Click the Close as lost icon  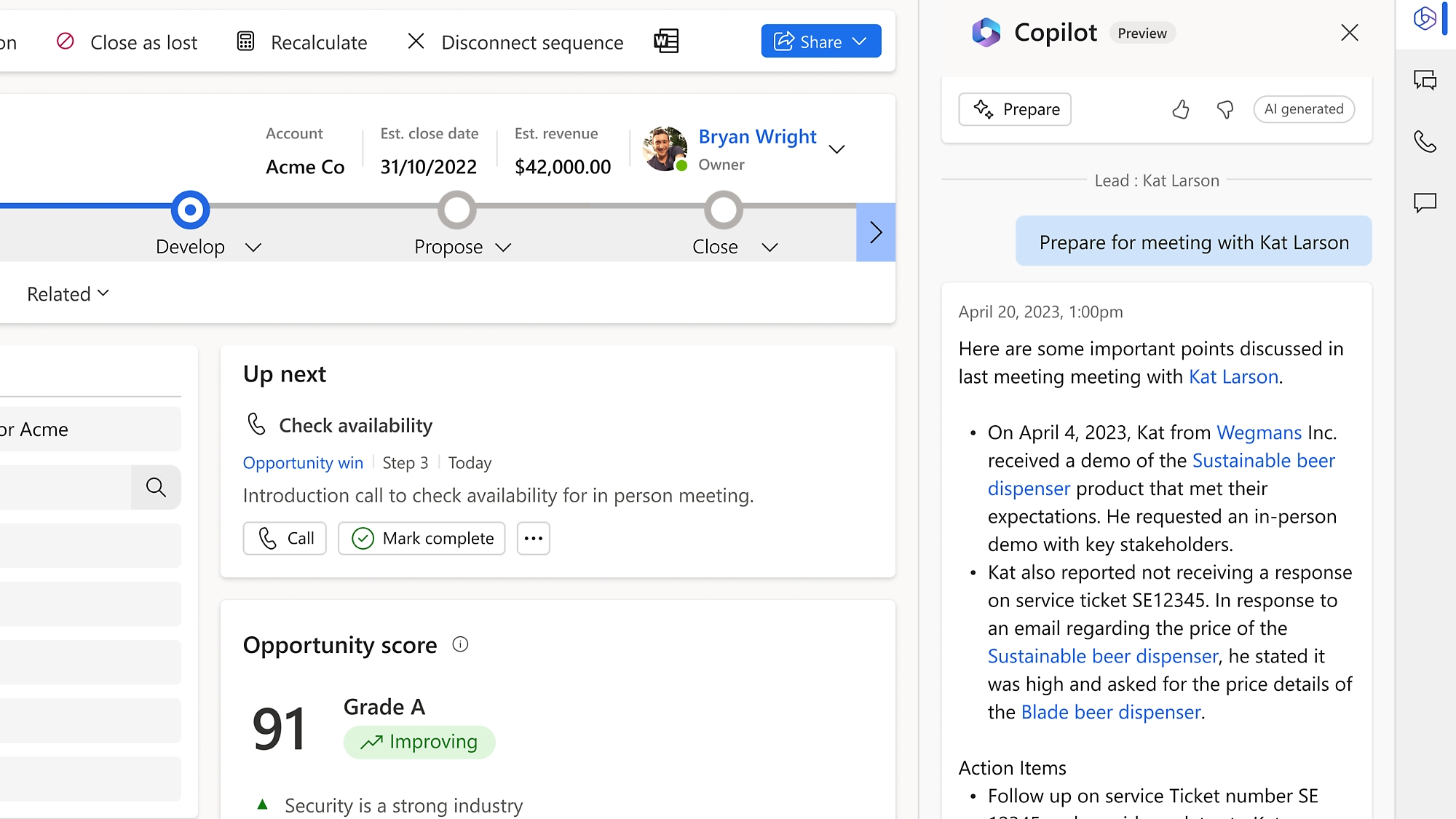[x=66, y=41]
